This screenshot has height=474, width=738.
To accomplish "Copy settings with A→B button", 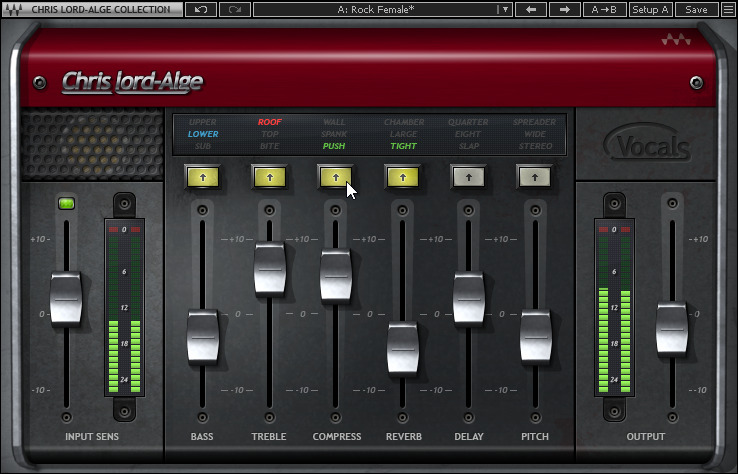I will click(x=604, y=9).
